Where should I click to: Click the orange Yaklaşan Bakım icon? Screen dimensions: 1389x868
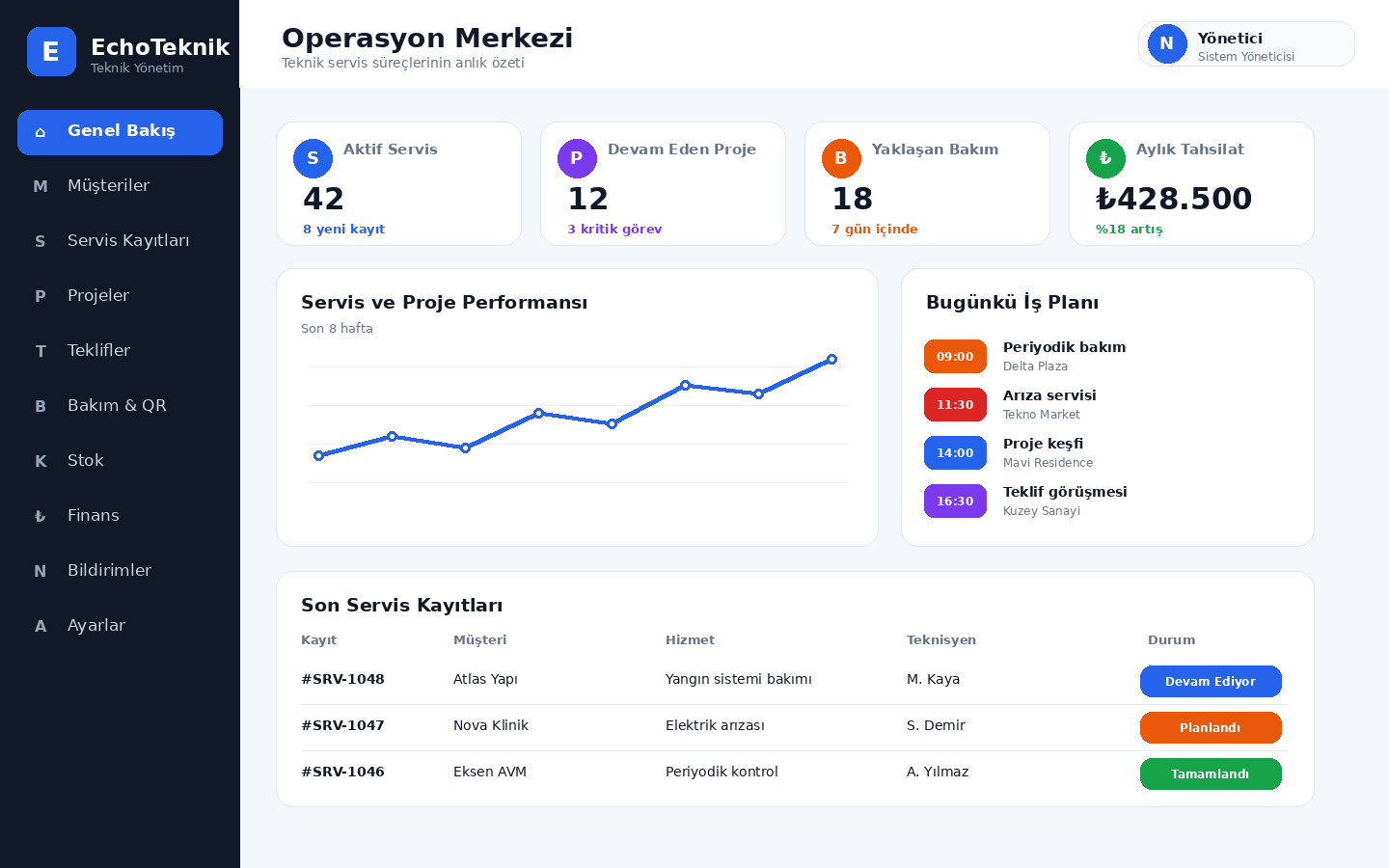point(841,158)
